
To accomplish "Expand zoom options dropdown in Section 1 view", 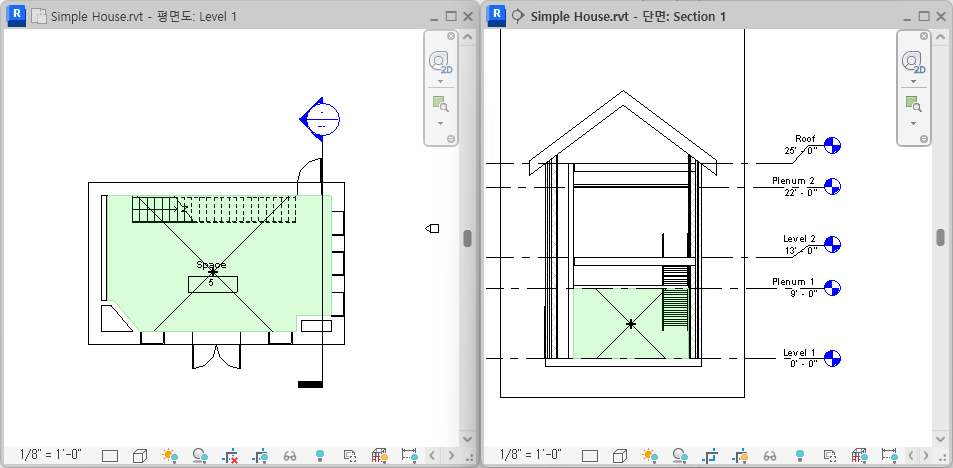I will [913, 123].
